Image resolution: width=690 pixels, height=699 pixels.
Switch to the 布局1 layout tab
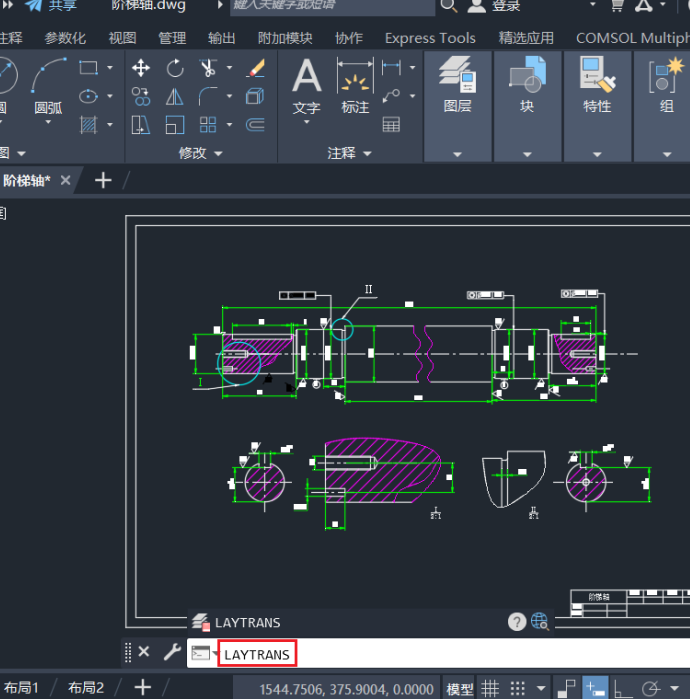click(22, 688)
